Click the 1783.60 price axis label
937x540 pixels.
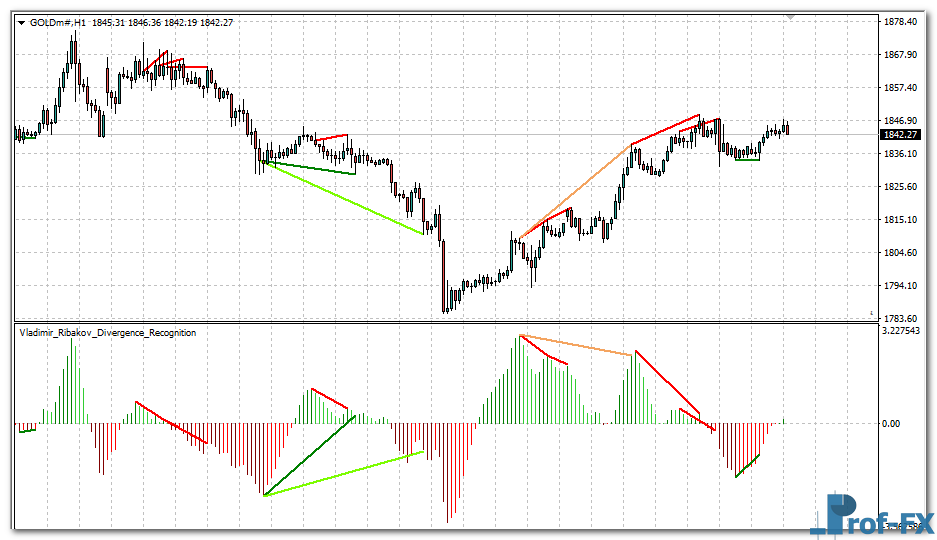point(901,318)
